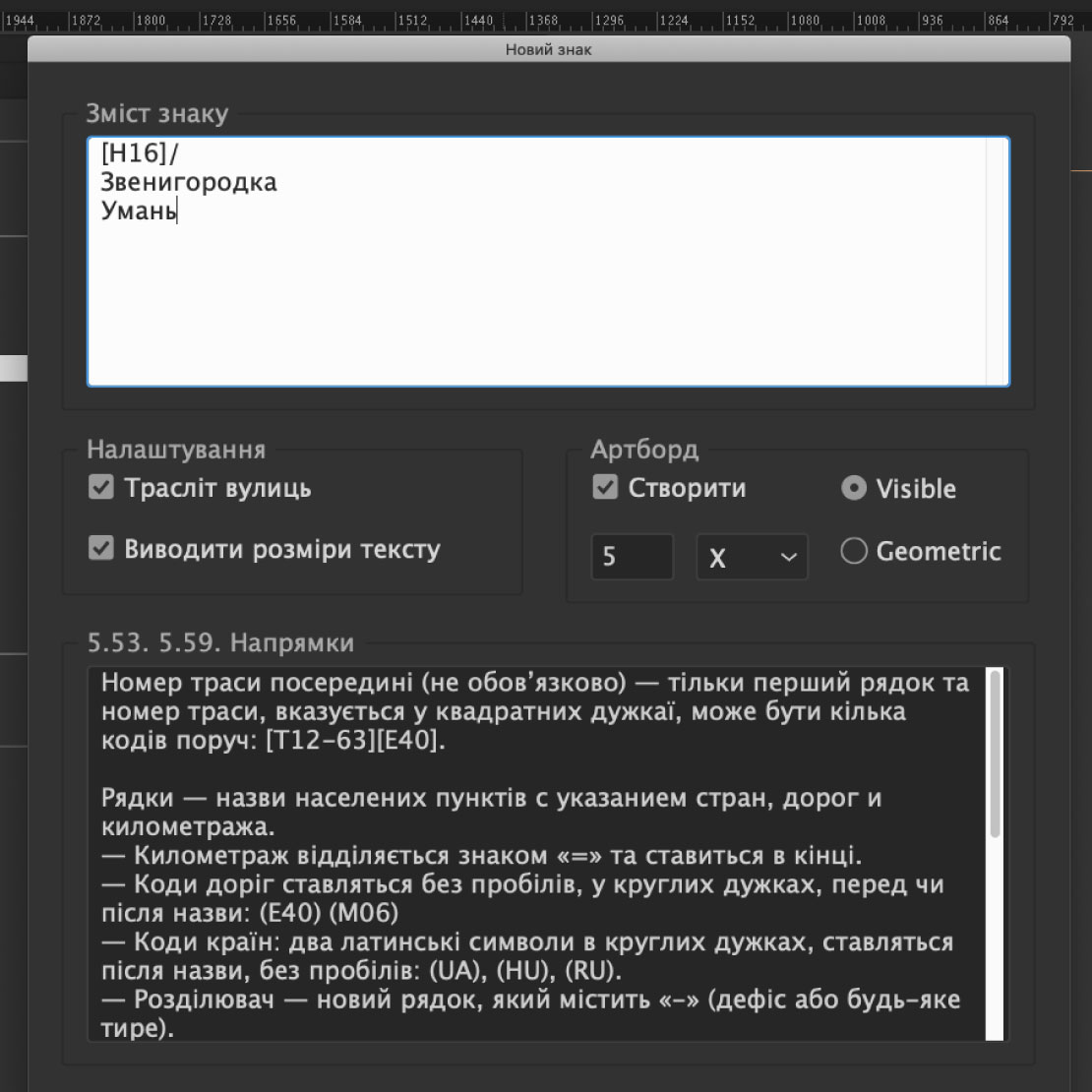Open the X dropdown in Артборд
This screenshot has width=1092, height=1092.
(x=752, y=558)
